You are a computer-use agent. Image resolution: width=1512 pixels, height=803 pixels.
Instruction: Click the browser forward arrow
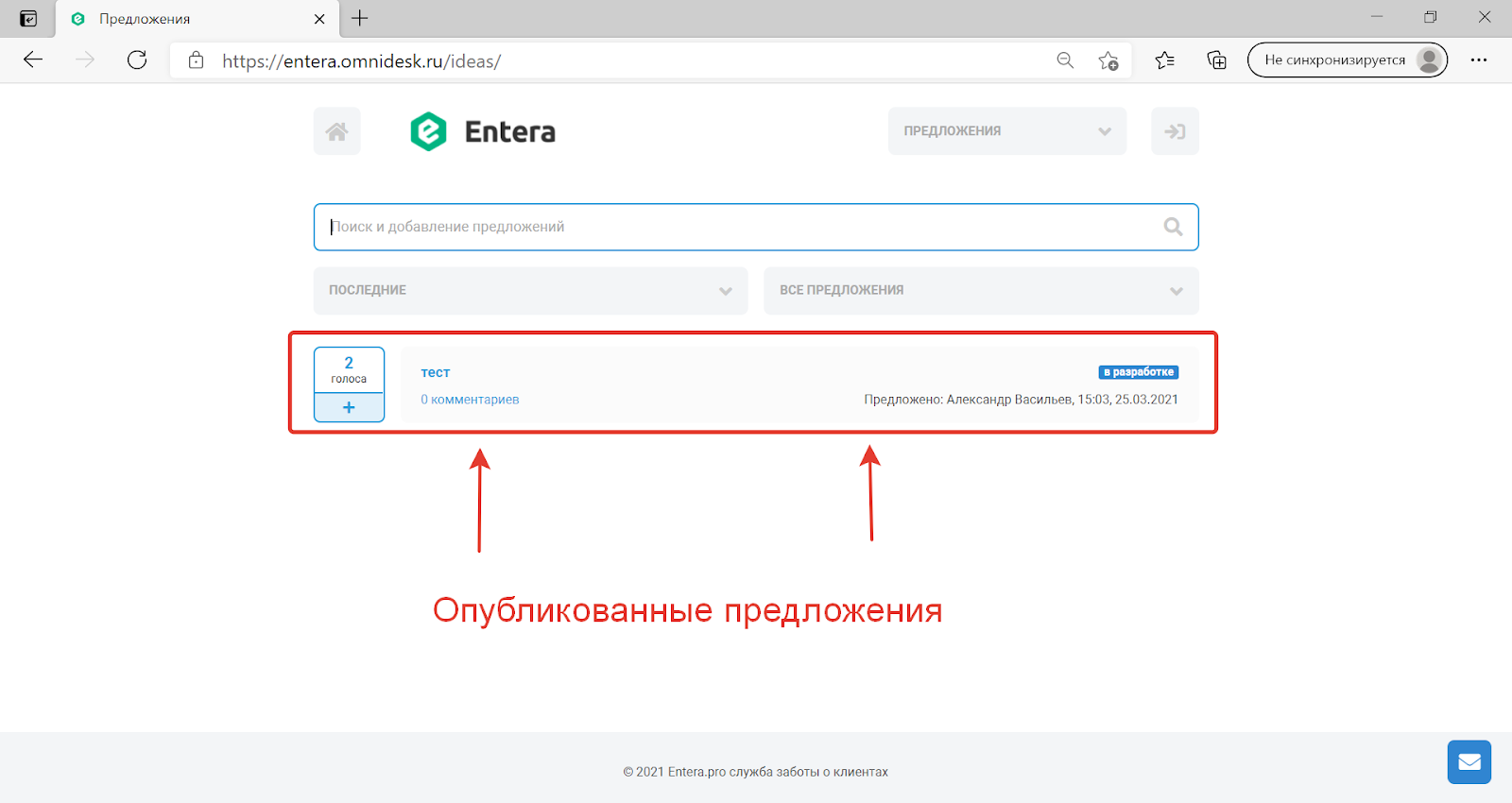pos(85,60)
